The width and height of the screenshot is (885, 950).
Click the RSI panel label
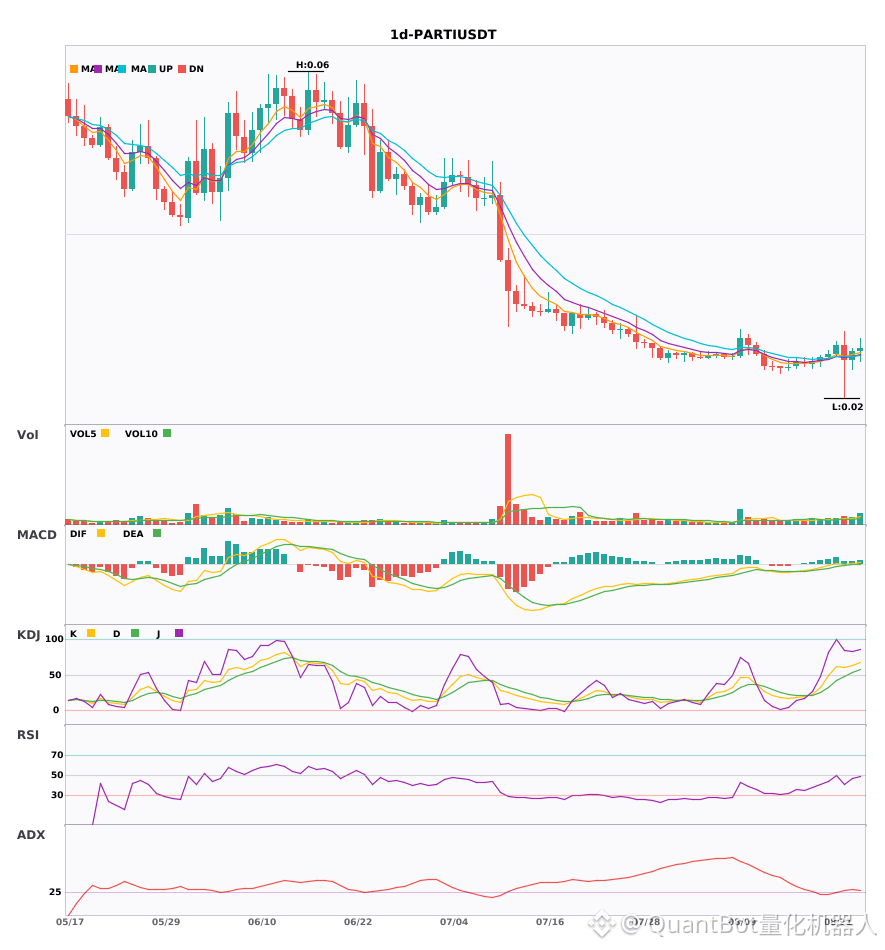tap(28, 735)
